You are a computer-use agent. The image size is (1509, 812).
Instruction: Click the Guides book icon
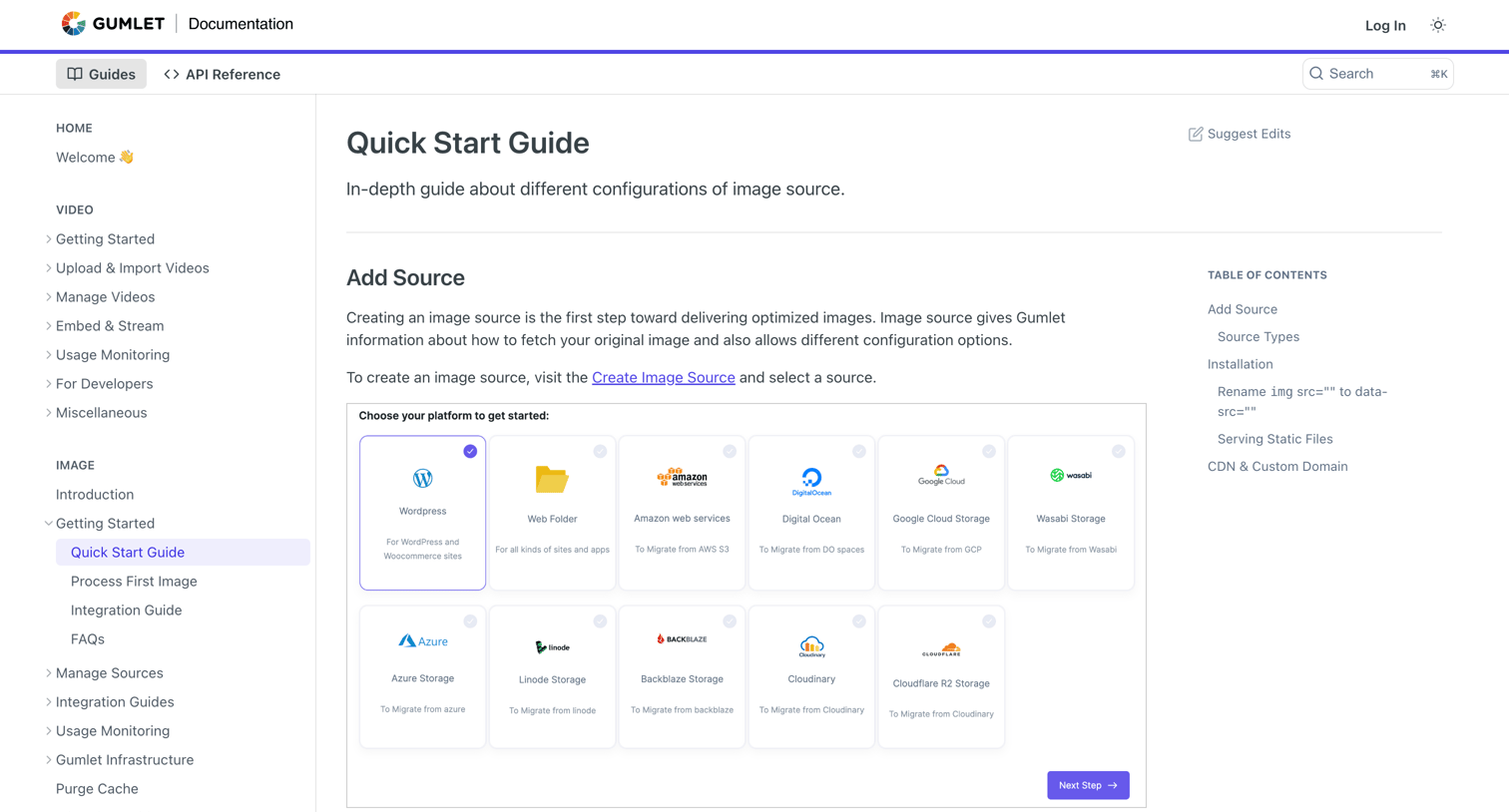(x=75, y=74)
